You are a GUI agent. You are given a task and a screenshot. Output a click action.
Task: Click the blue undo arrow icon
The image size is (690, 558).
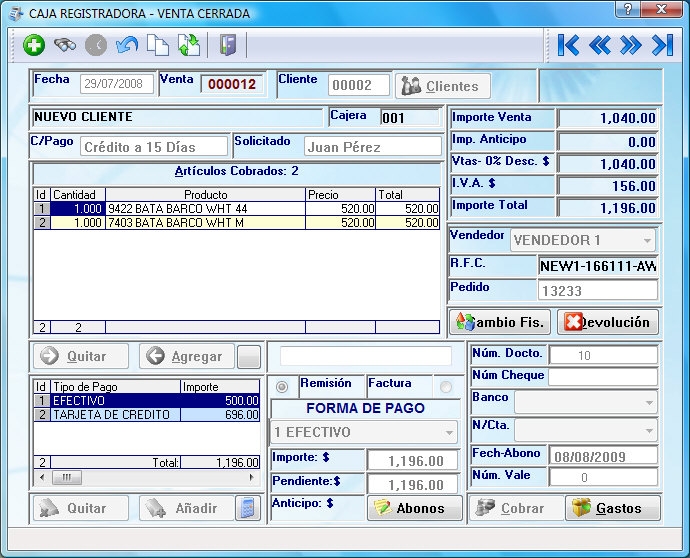pos(127,45)
